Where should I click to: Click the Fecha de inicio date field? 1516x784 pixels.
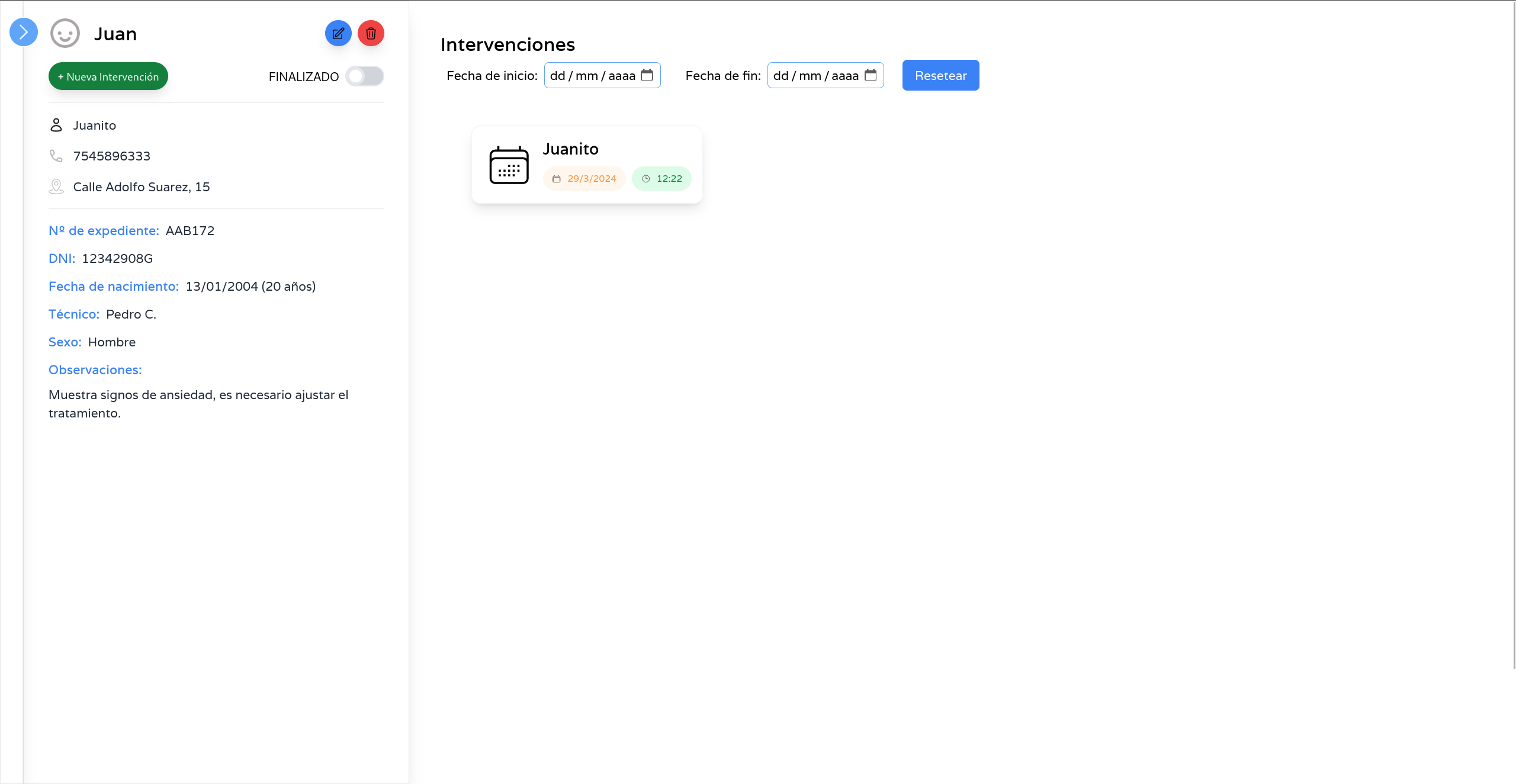pos(592,75)
